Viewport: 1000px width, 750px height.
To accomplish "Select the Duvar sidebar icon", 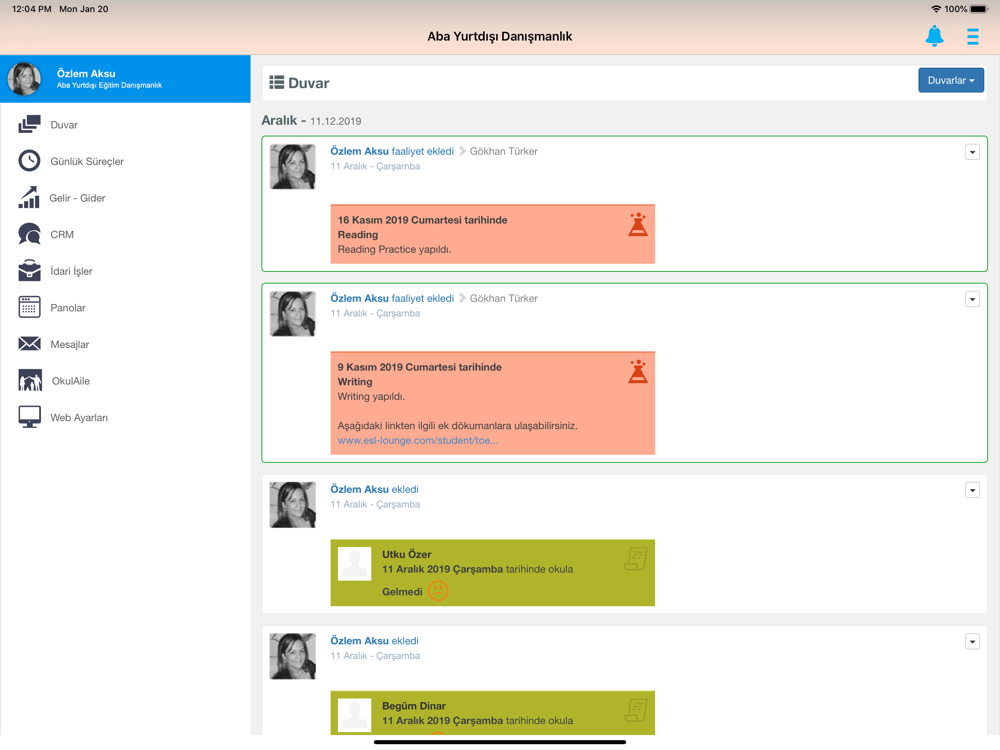I will (29, 124).
